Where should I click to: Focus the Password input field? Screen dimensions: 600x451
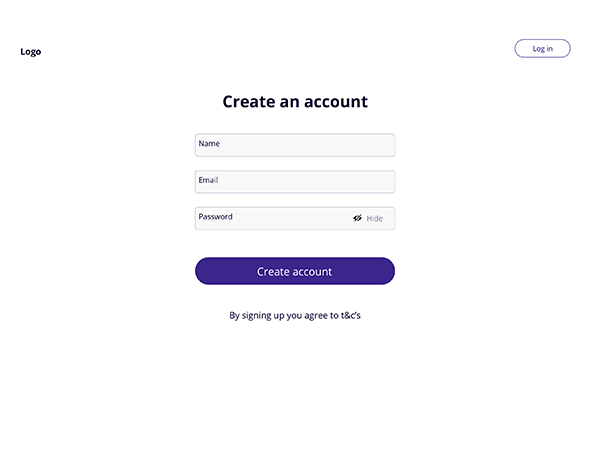270,218
